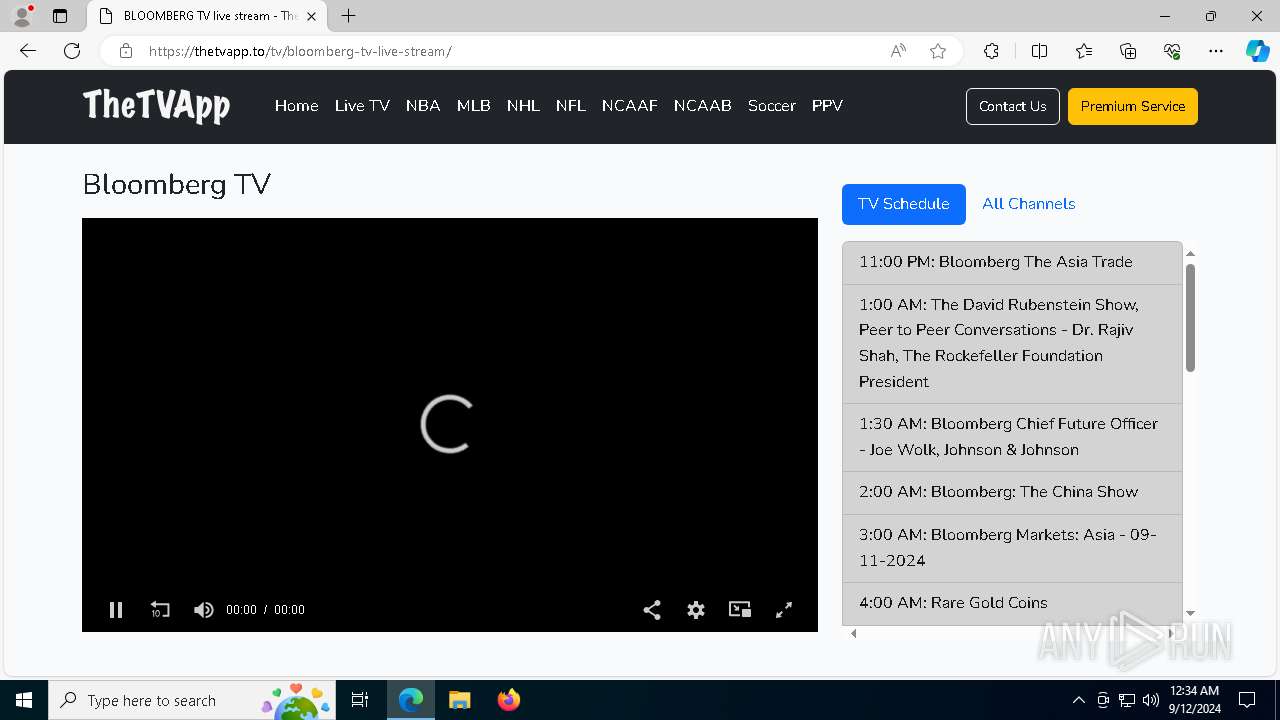Select 11:00 PM Bloomberg The Asia Trade
The image size is (1280, 720).
tap(1012, 262)
